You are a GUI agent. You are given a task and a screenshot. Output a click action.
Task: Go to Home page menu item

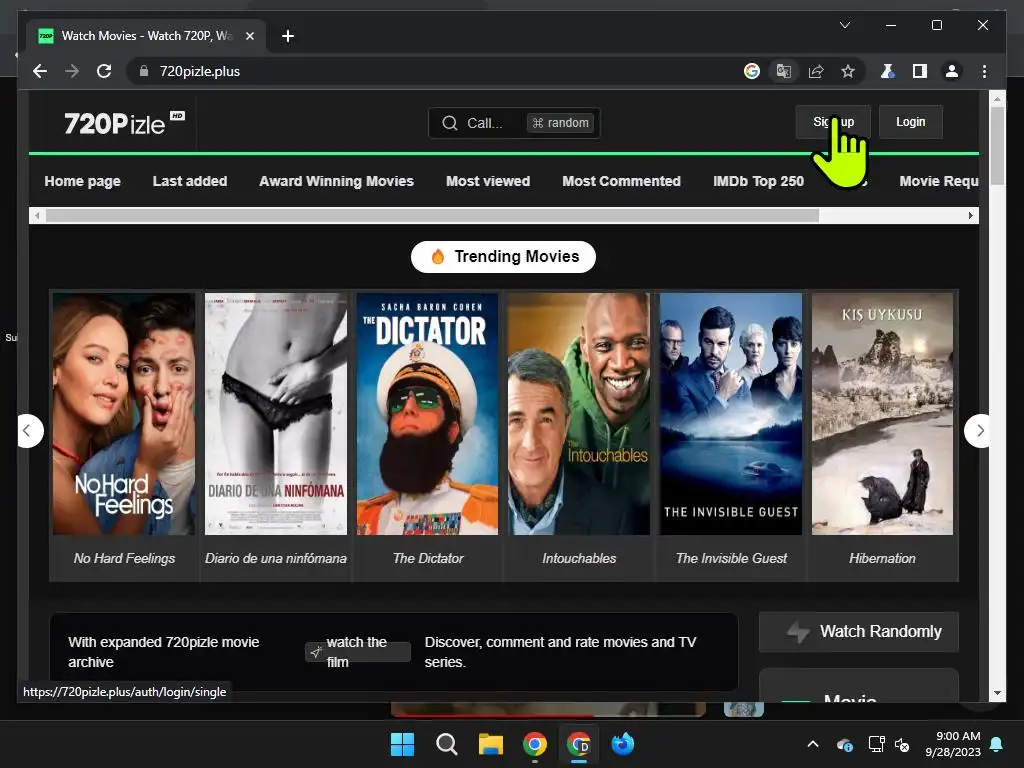tap(82, 181)
